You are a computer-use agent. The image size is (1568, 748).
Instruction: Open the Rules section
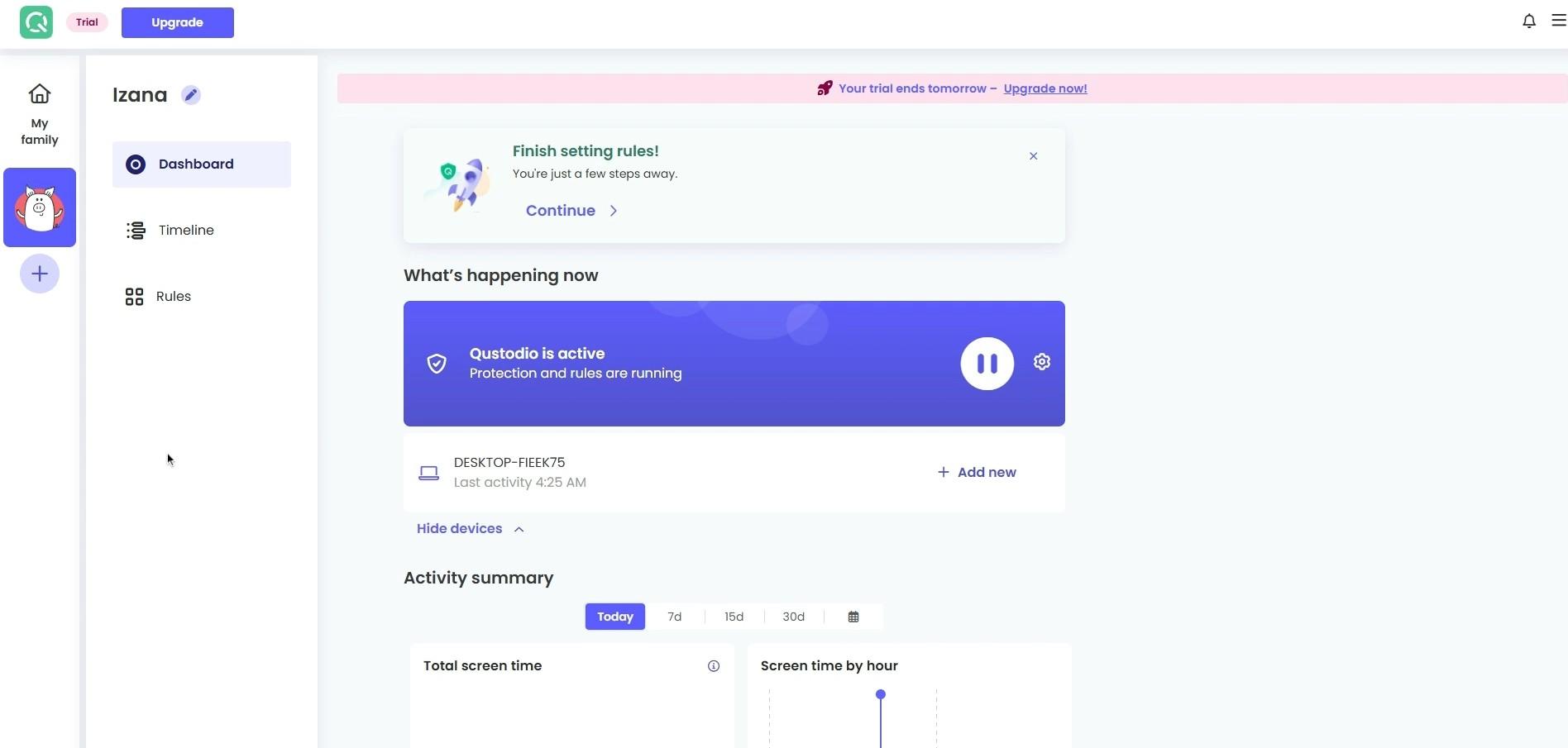[202, 297]
